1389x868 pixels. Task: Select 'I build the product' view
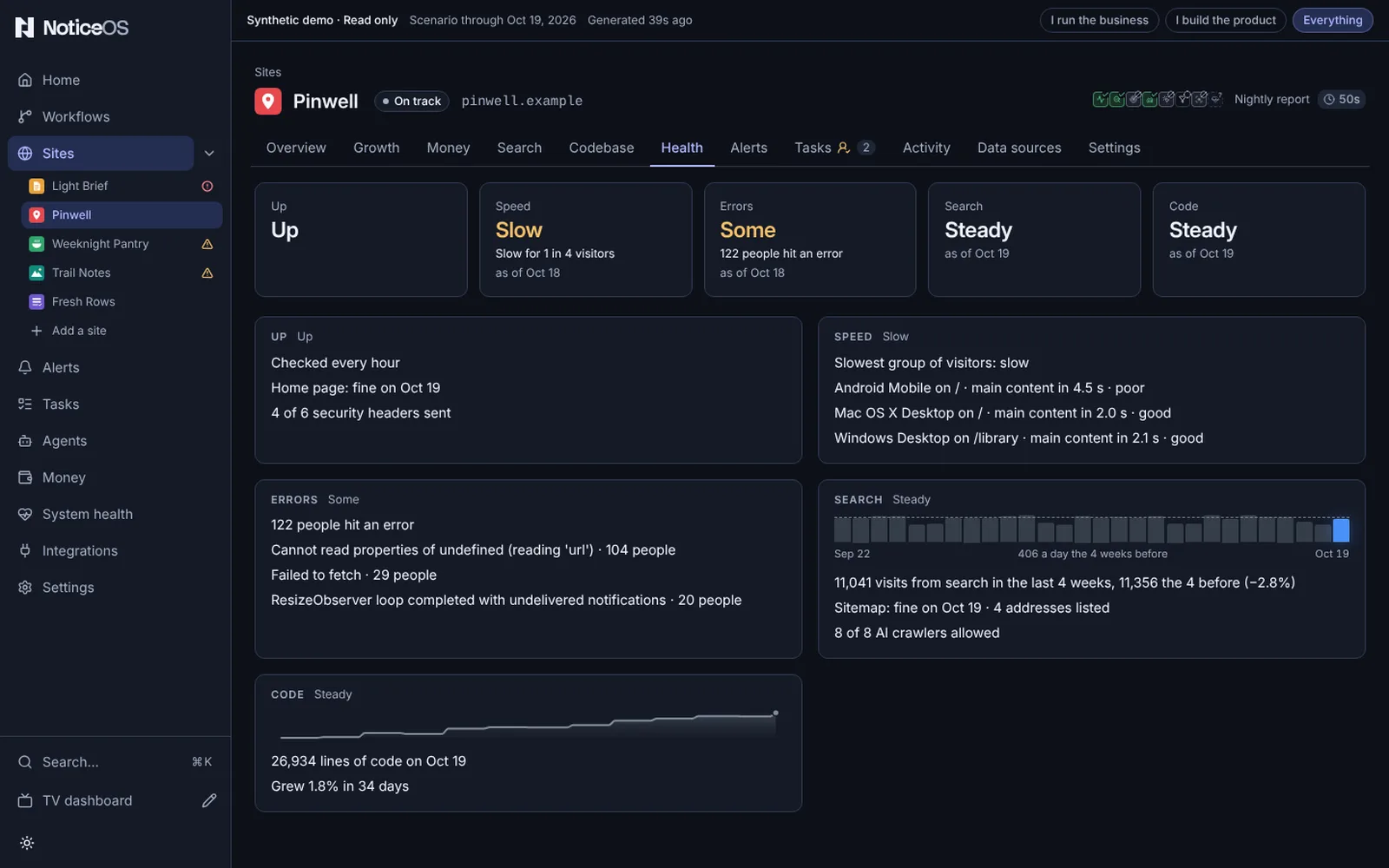pos(1226,20)
